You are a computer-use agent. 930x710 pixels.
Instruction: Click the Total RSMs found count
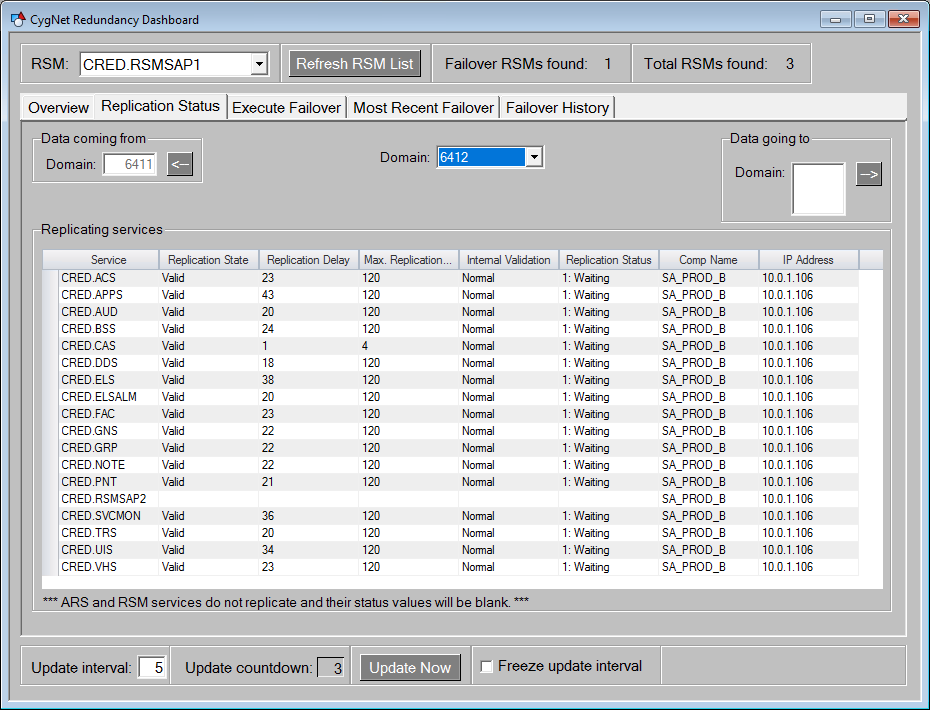(789, 64)
